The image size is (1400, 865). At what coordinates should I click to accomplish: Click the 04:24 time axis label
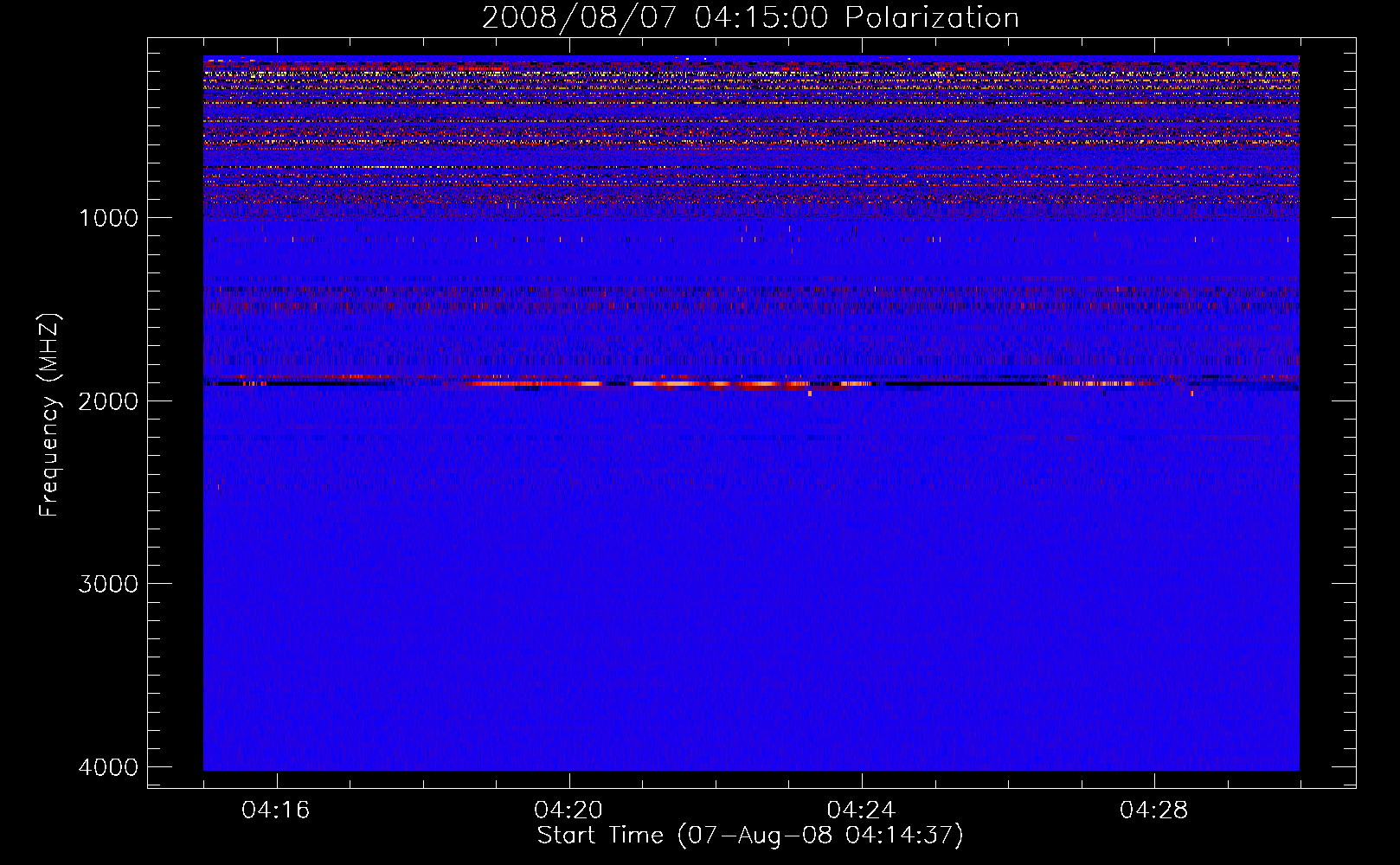(x=861, y=811)
